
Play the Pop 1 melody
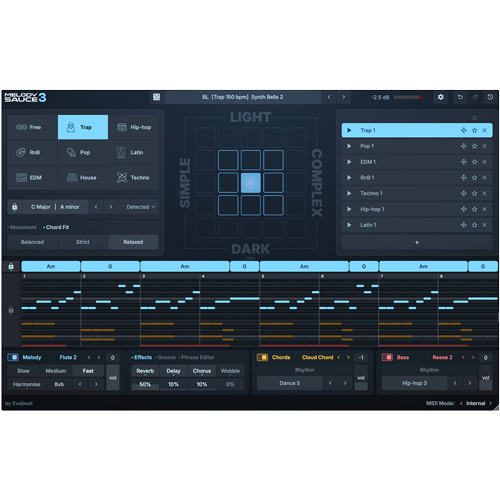(349, 146)
